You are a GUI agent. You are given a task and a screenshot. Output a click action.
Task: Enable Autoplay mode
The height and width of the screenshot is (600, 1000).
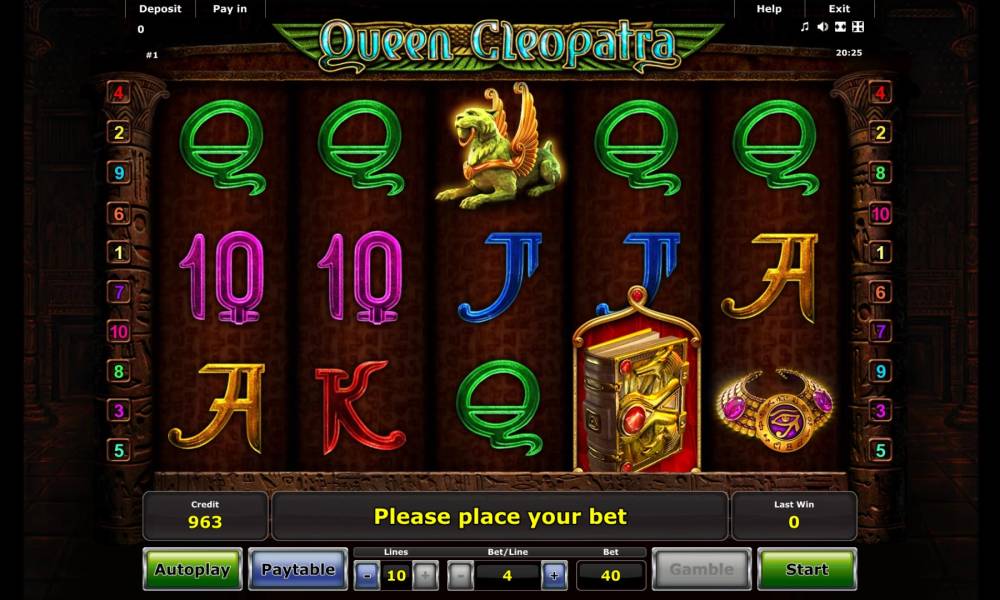click(193, 569)
